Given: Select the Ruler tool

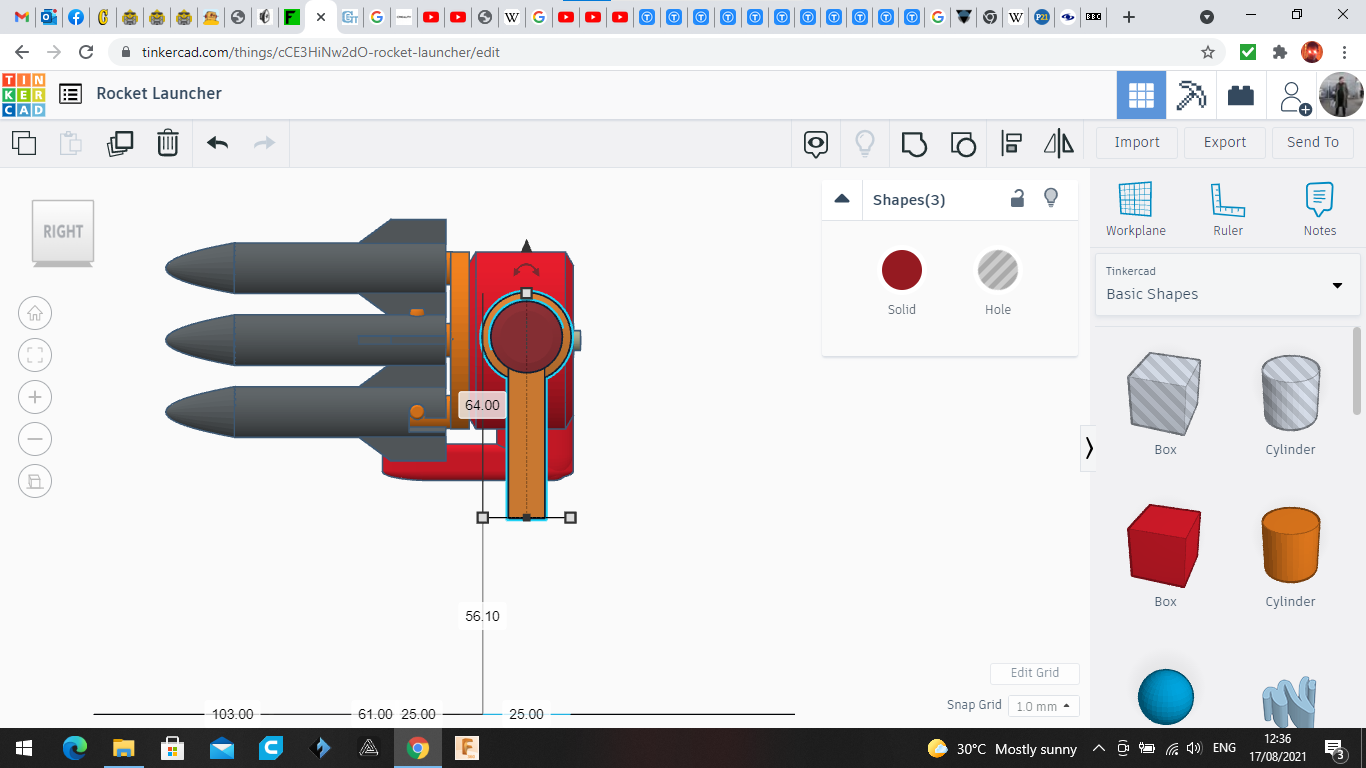Looking at the screenshot, I should click(1227, 209).
